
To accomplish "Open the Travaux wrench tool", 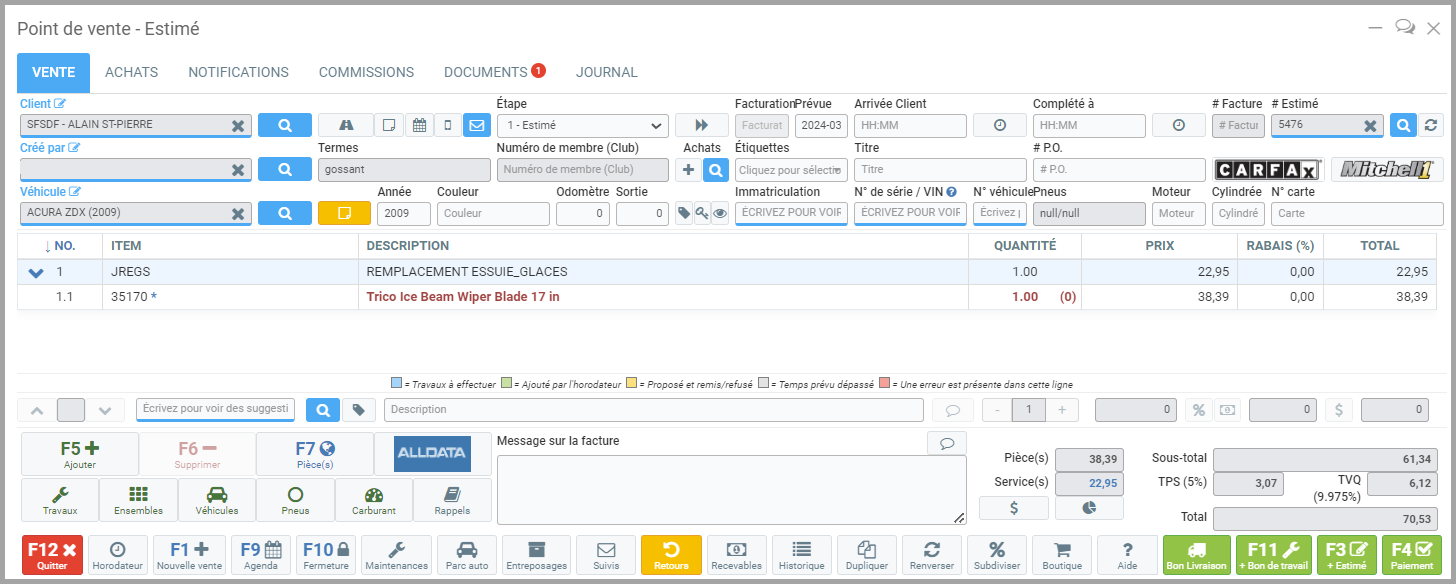I will click(60, 499).
